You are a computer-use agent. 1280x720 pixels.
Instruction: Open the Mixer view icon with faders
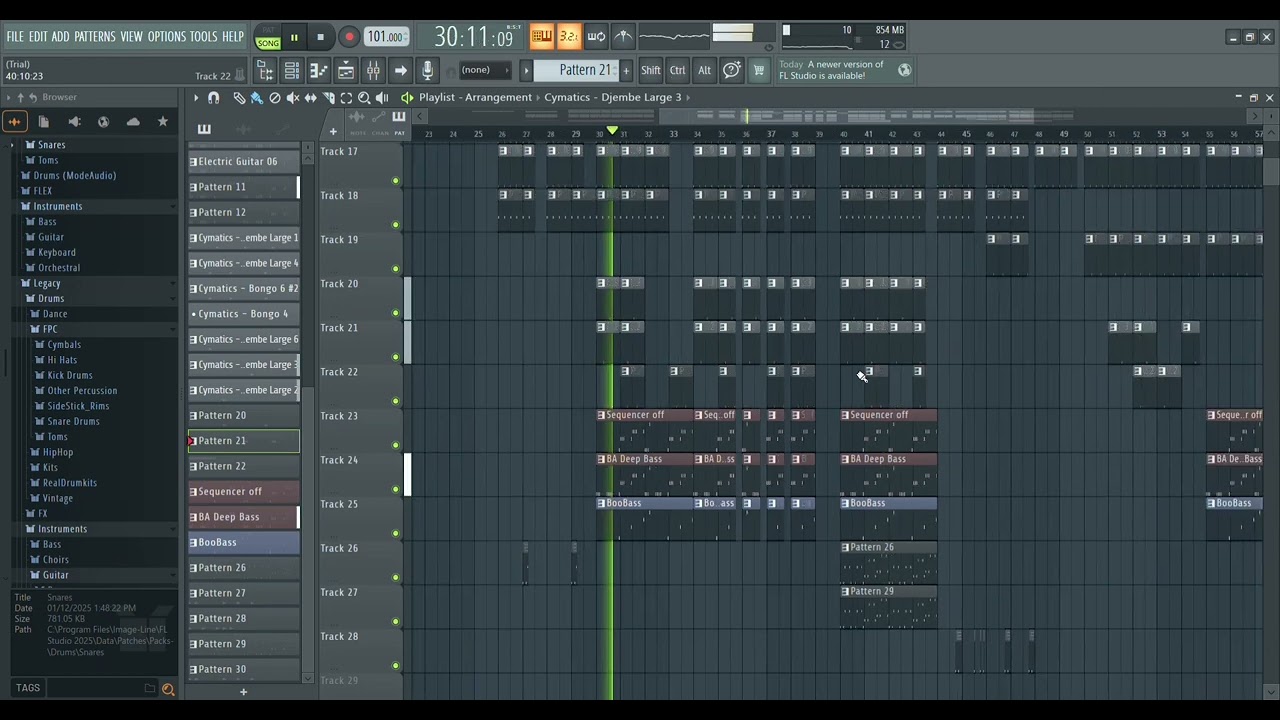click(x=372, y=70)
